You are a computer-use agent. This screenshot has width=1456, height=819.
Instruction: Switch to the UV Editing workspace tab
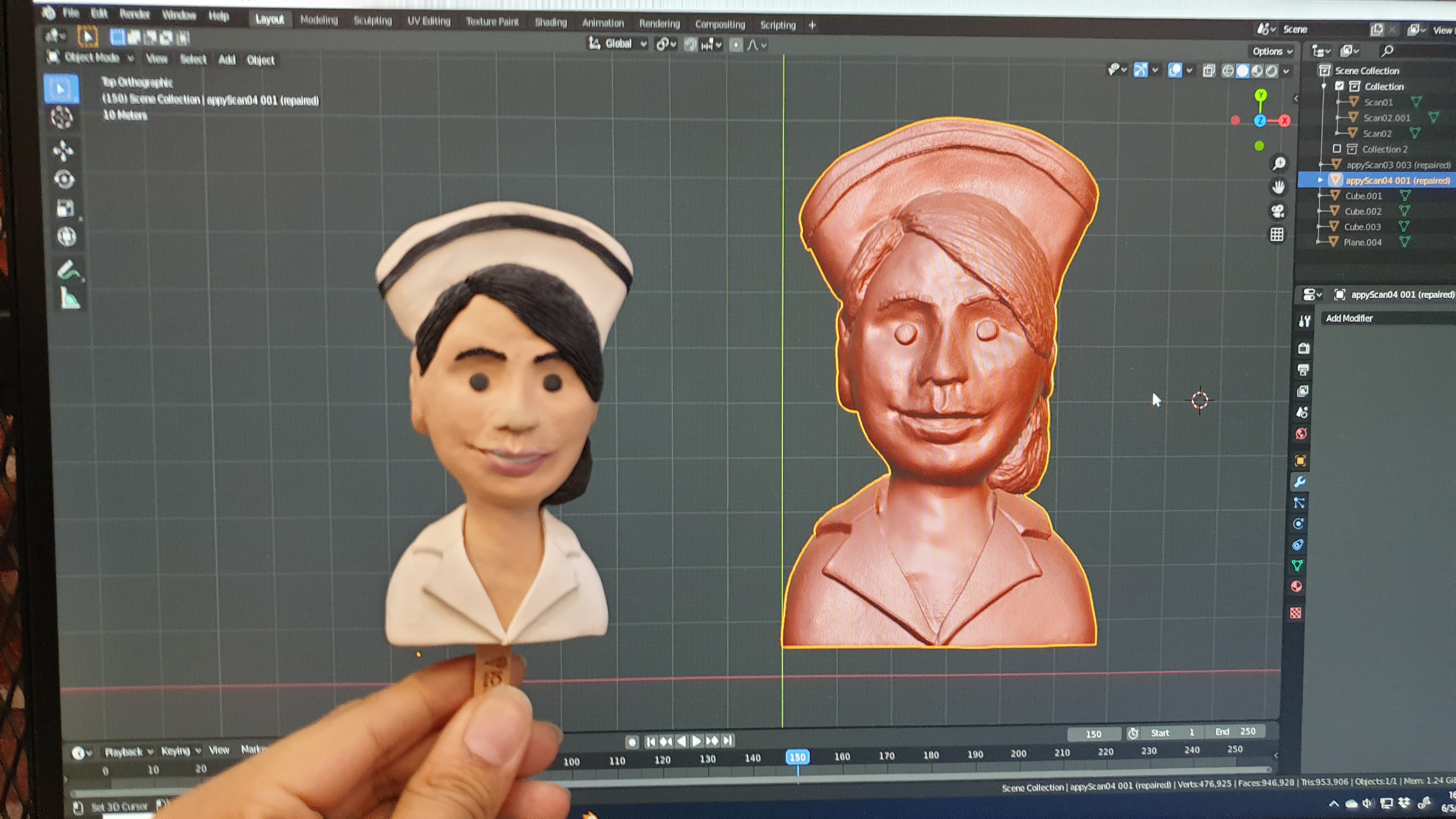(x=429, y=21)
